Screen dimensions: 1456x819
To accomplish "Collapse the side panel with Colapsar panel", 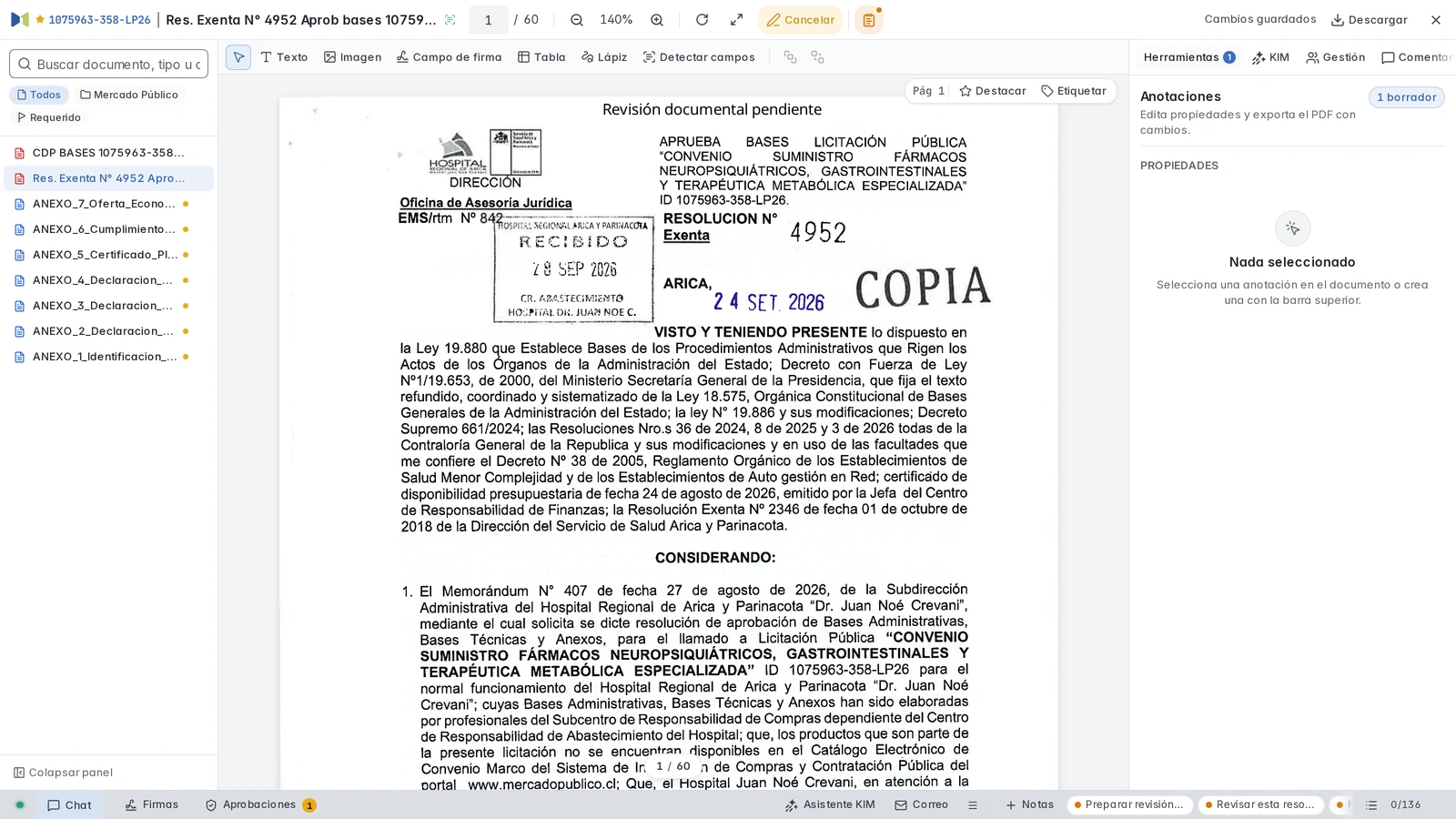I will 63,773.
